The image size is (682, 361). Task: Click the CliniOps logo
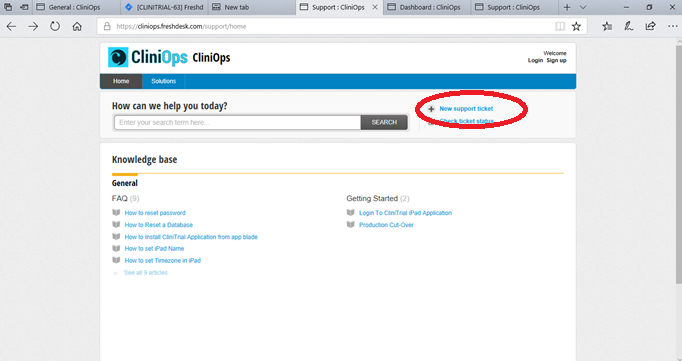tap(148, 57)
